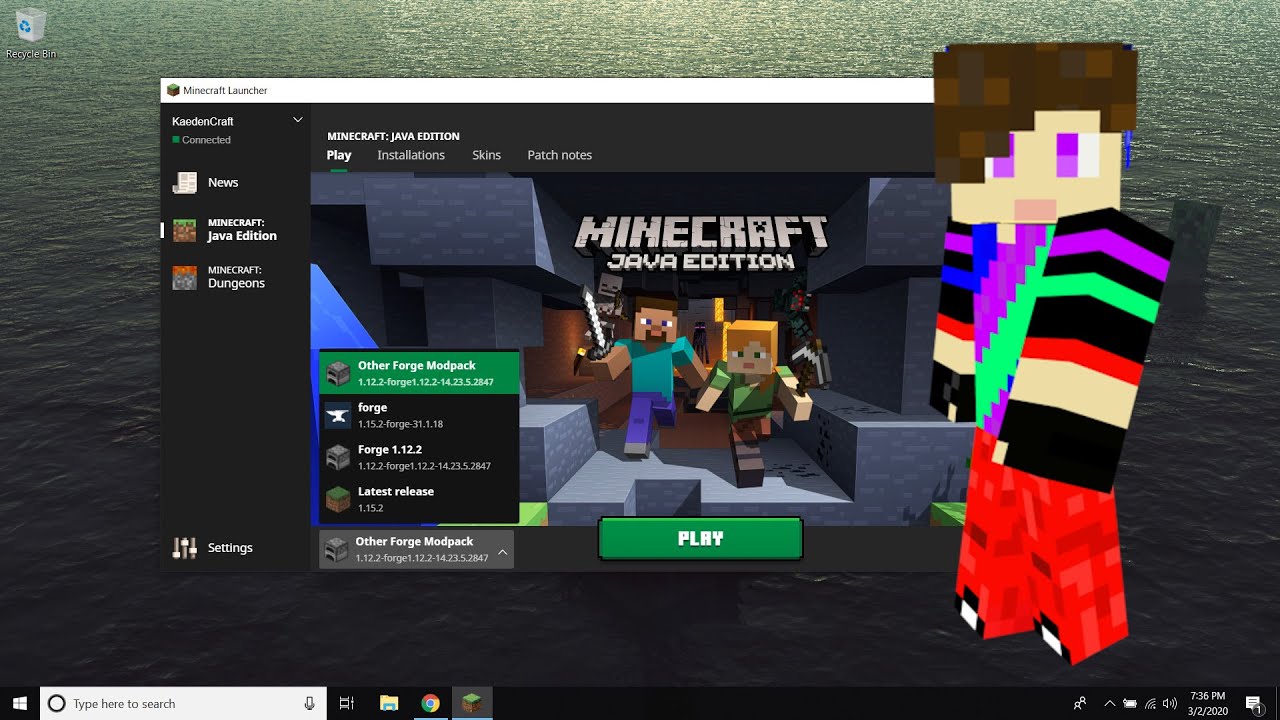This screenshot has height=720, width=1280.
Task: Select Latest release 1.15.2 installation
Action: 419,499
